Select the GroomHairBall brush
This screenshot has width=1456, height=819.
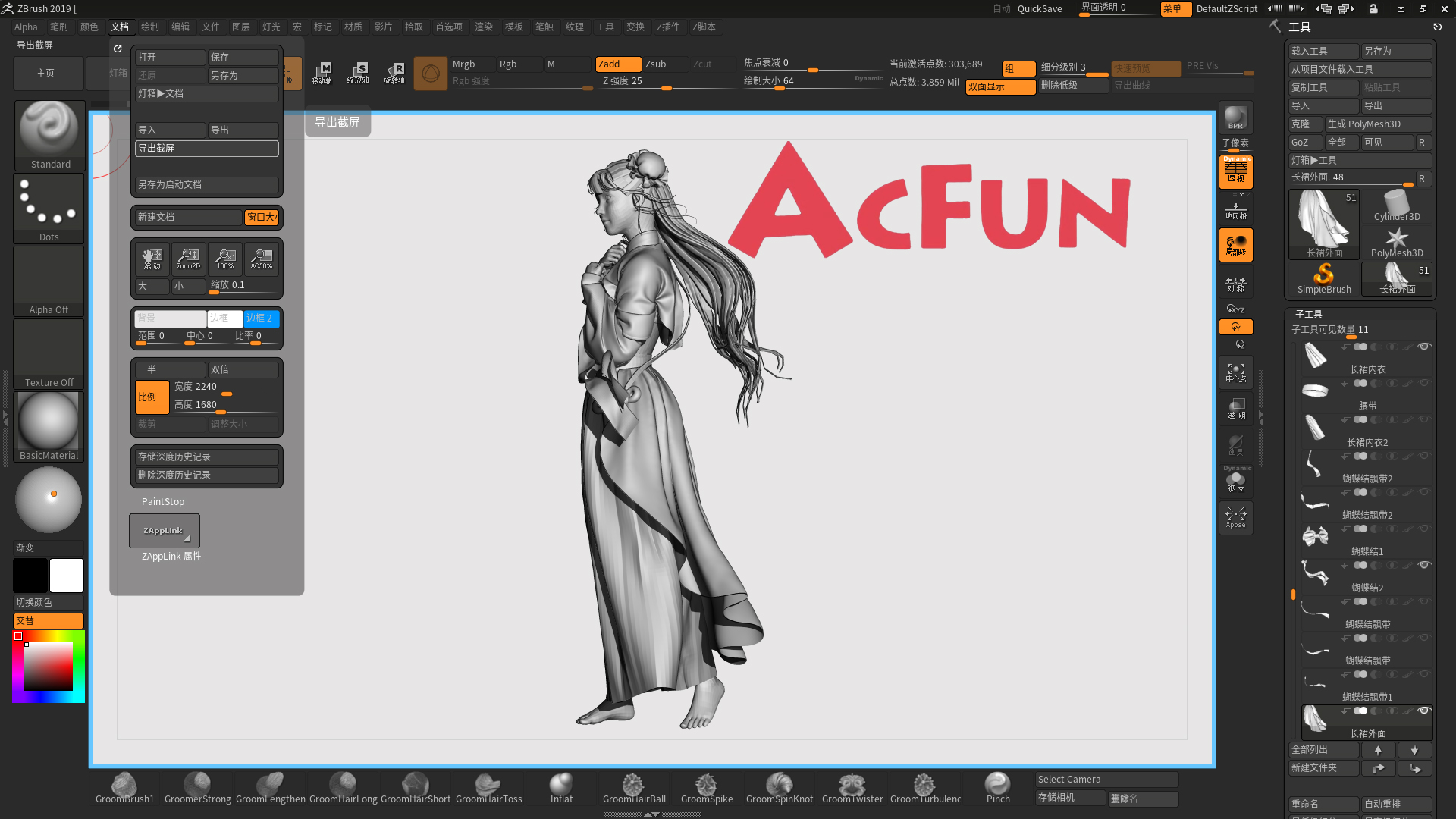tap(634, 788)
